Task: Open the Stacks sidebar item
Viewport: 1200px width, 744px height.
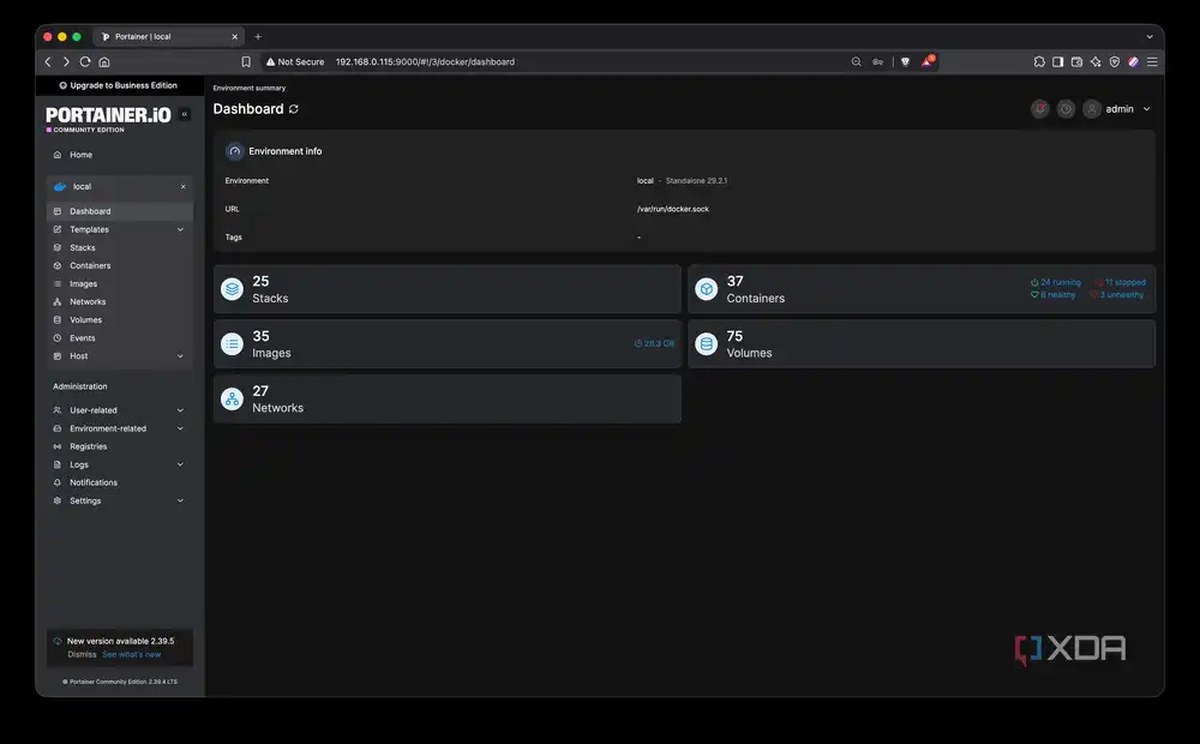Action: point(119,248)
